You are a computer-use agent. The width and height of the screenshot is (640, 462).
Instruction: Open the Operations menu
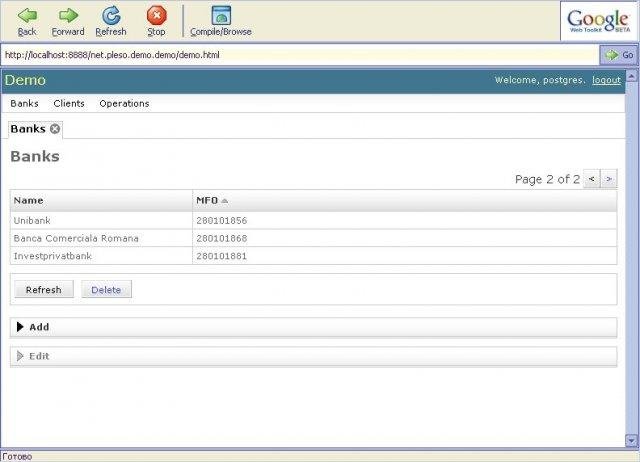[124, 103]
